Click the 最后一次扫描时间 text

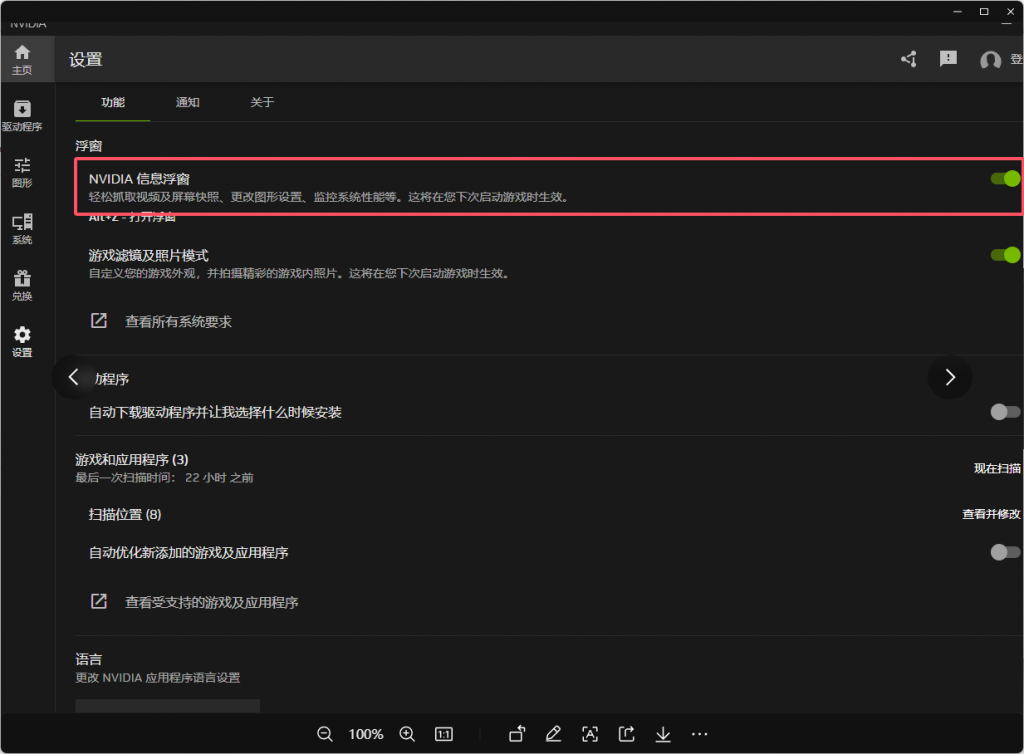[165, 478]
